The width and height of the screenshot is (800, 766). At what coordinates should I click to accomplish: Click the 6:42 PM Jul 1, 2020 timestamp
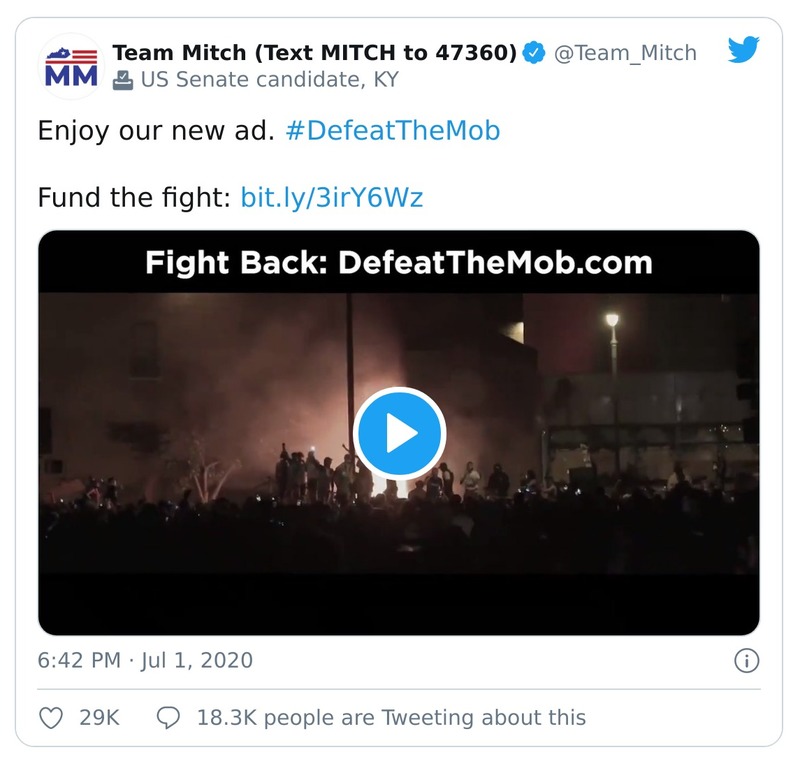click(x=145, y=661)
